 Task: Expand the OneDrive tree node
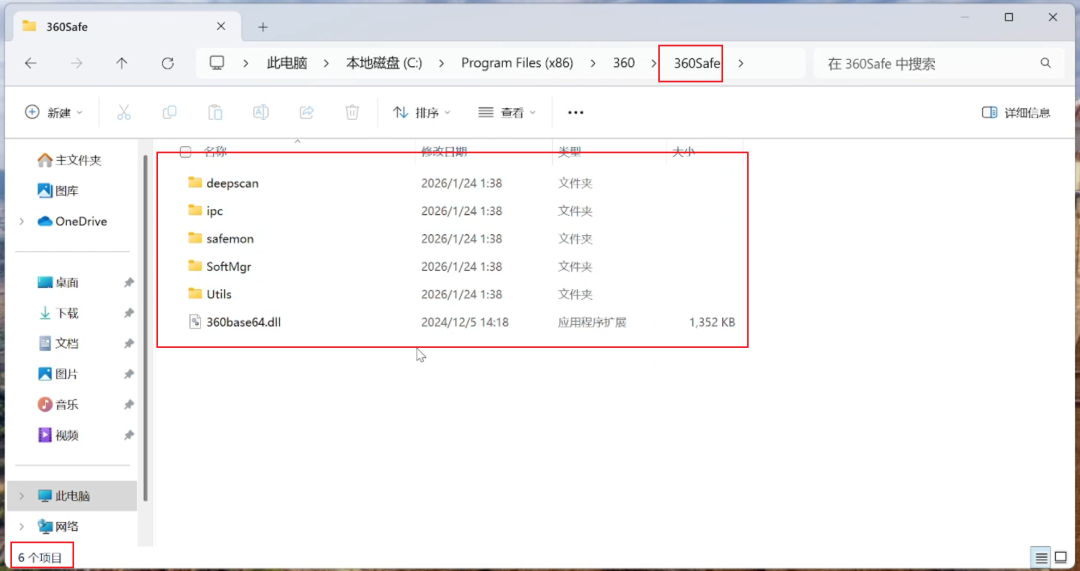(x=21, y=221)
